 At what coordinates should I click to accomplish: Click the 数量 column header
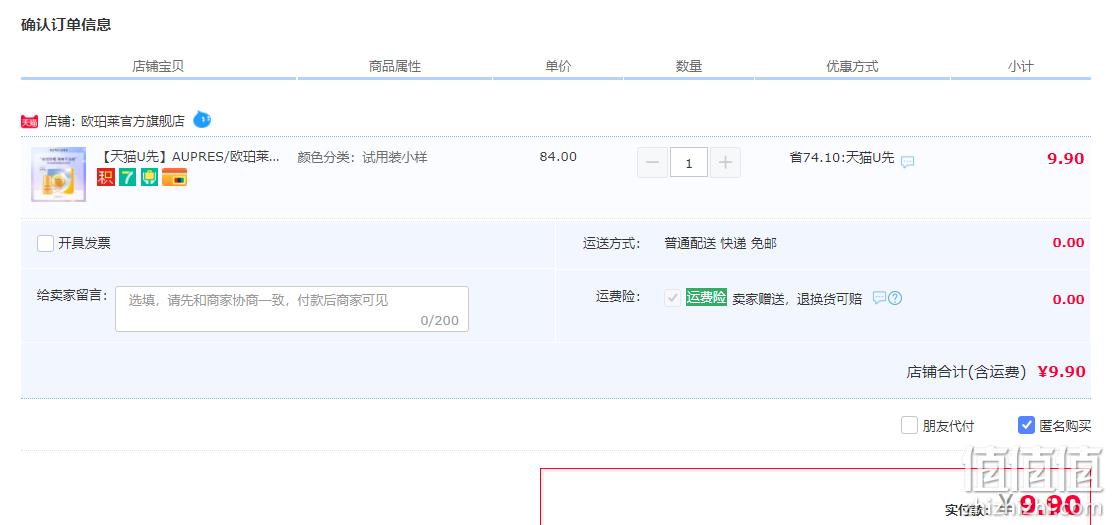coord(689,67)
